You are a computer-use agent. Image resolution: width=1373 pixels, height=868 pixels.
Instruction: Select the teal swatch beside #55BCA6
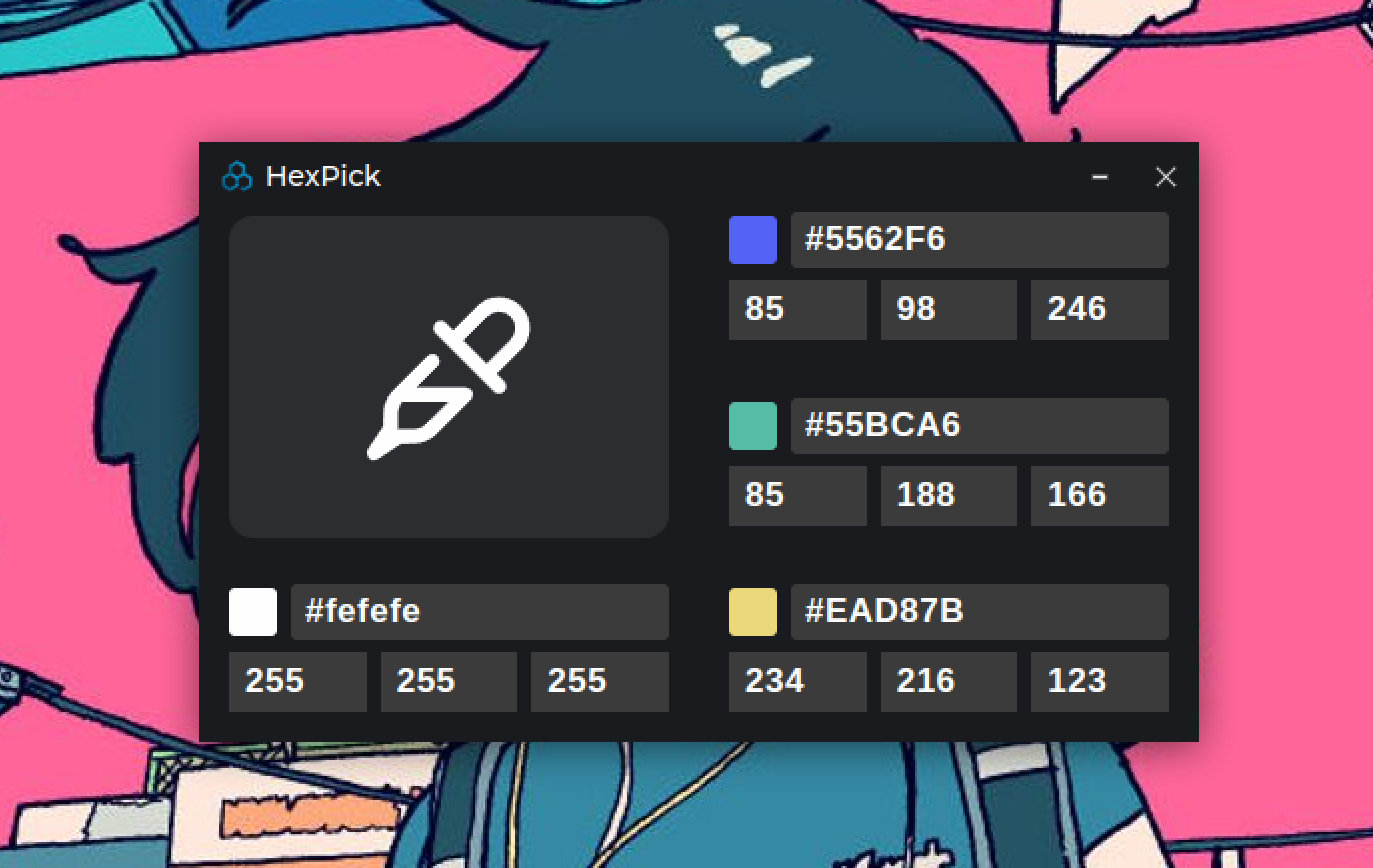coord(753,425)
